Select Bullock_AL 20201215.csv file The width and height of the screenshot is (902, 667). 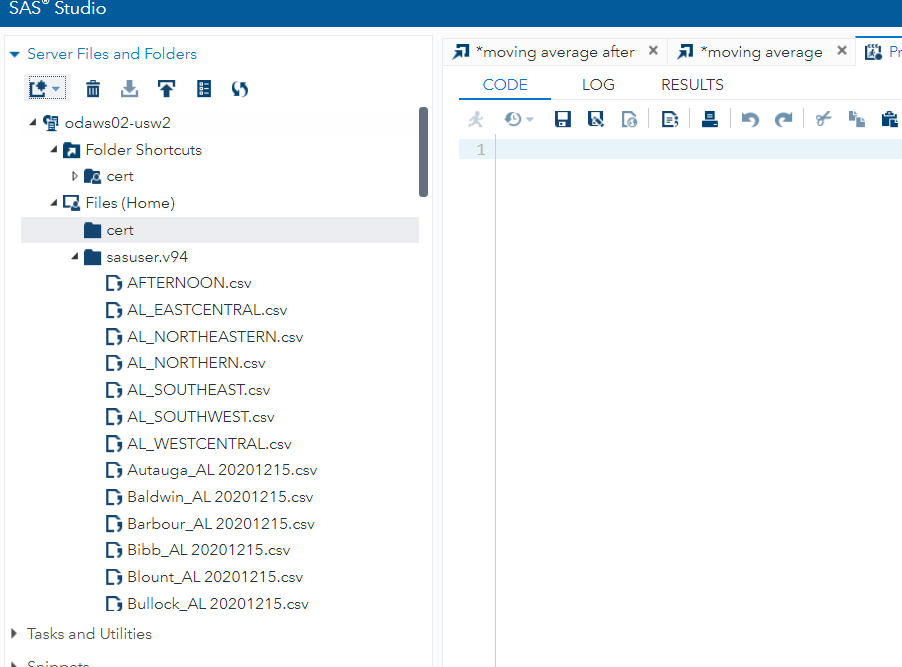218,604
